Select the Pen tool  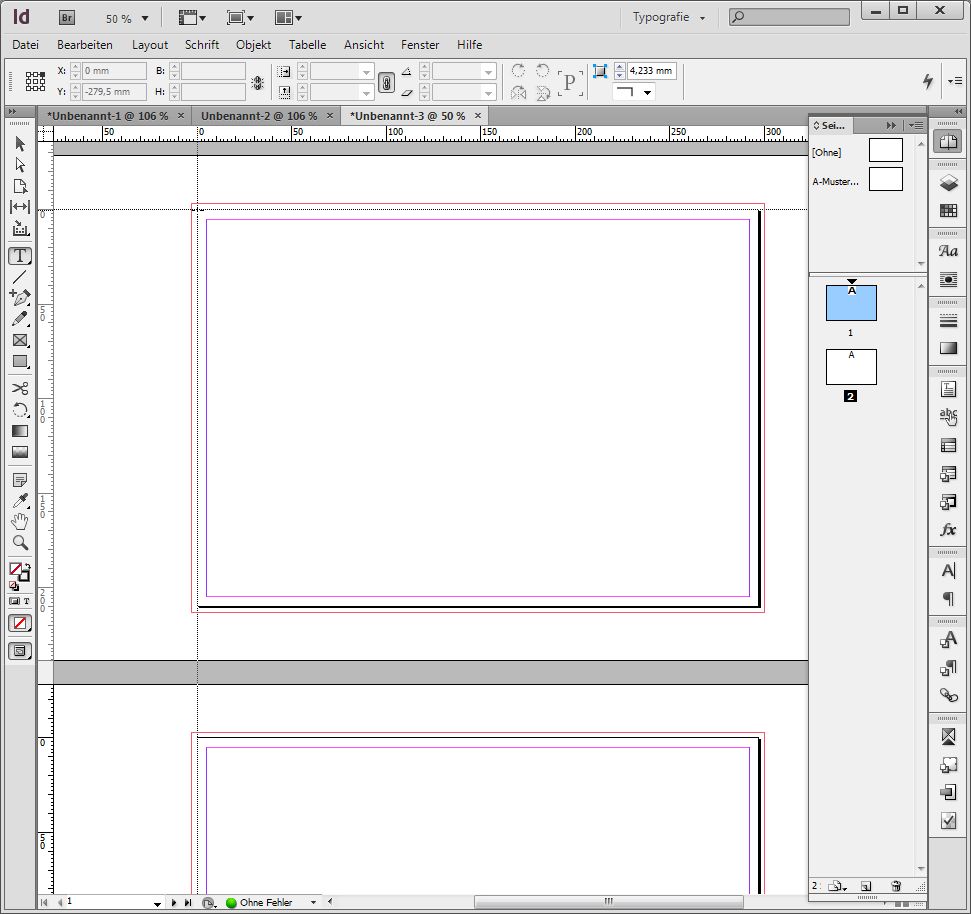tap(19, 297)
